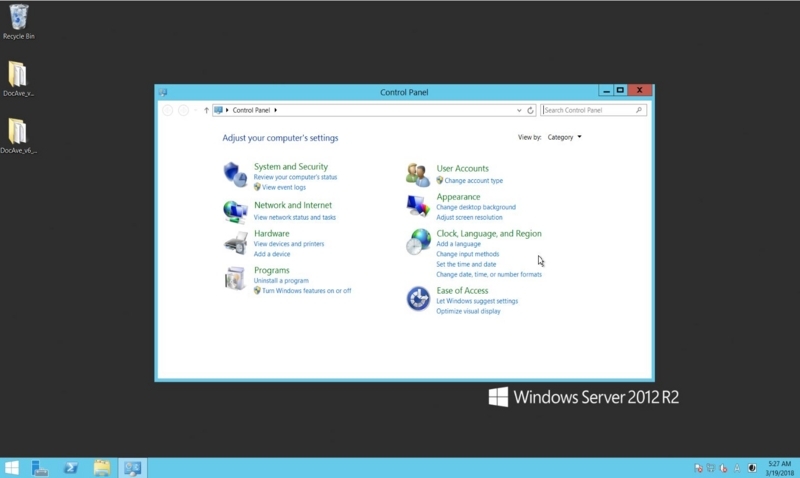Click View devices and printers

click(289, 244)
